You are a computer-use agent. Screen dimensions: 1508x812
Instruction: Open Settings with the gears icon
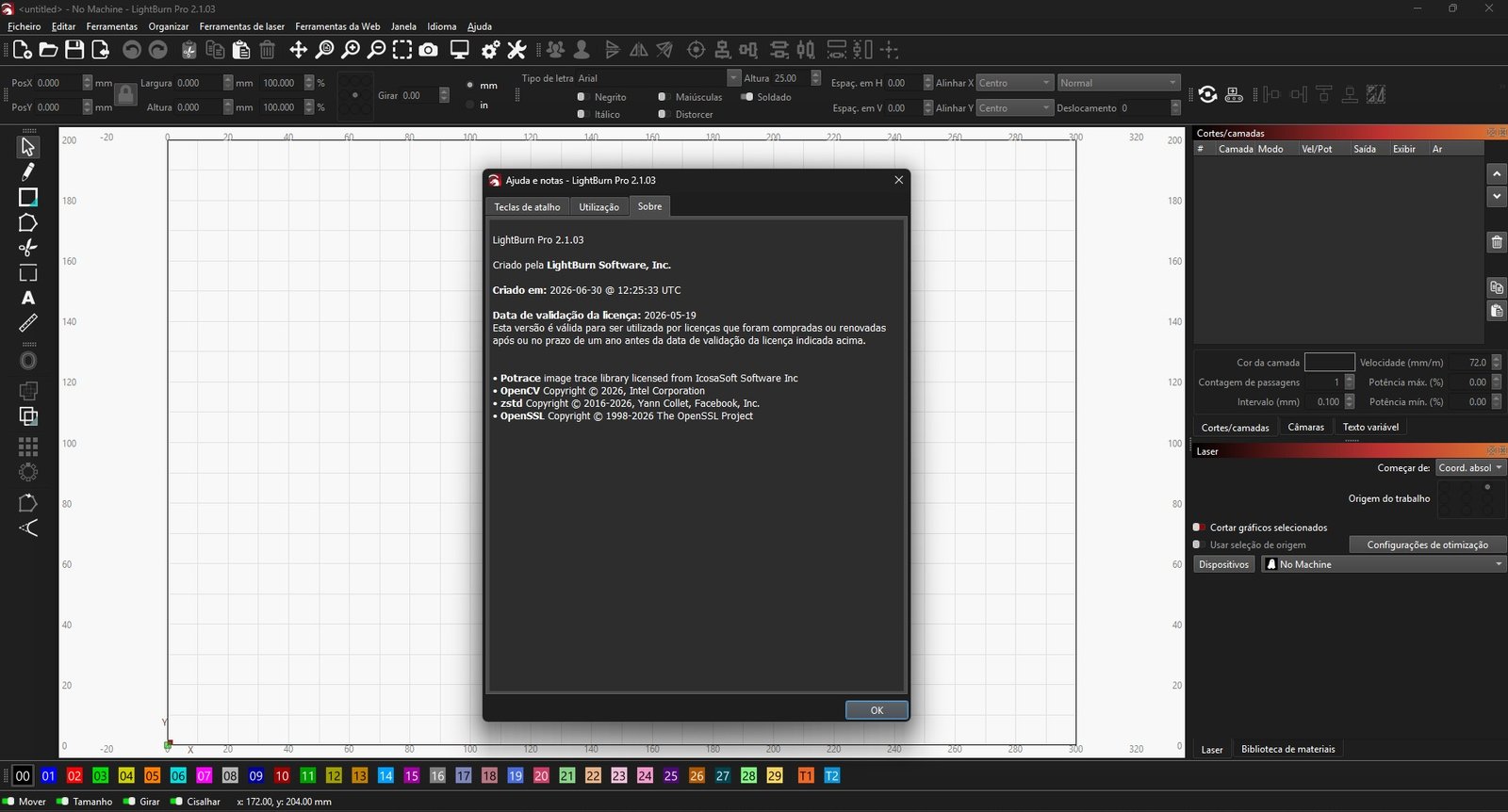[490, 50]
